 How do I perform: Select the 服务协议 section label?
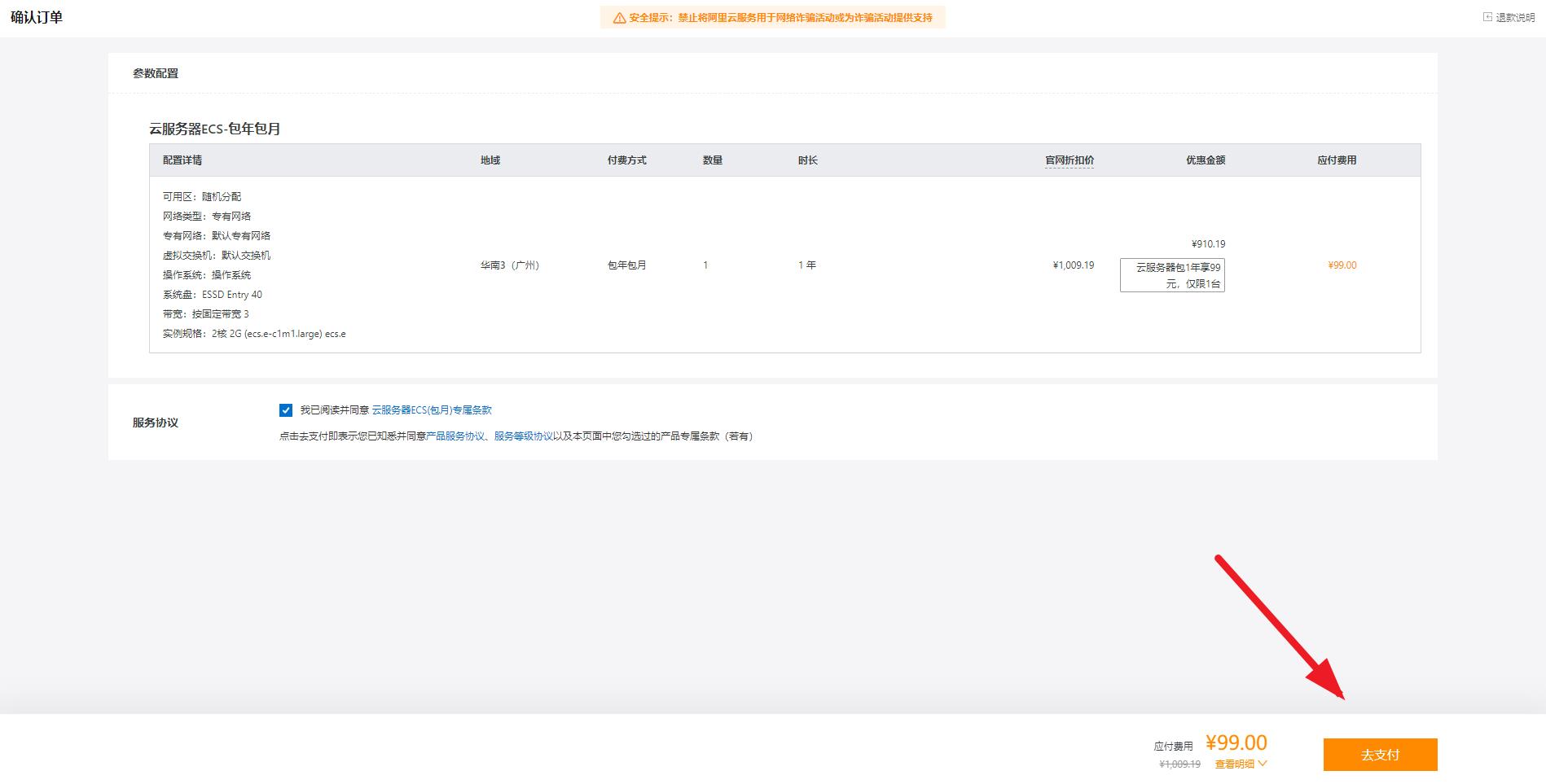tap(156, 423)
